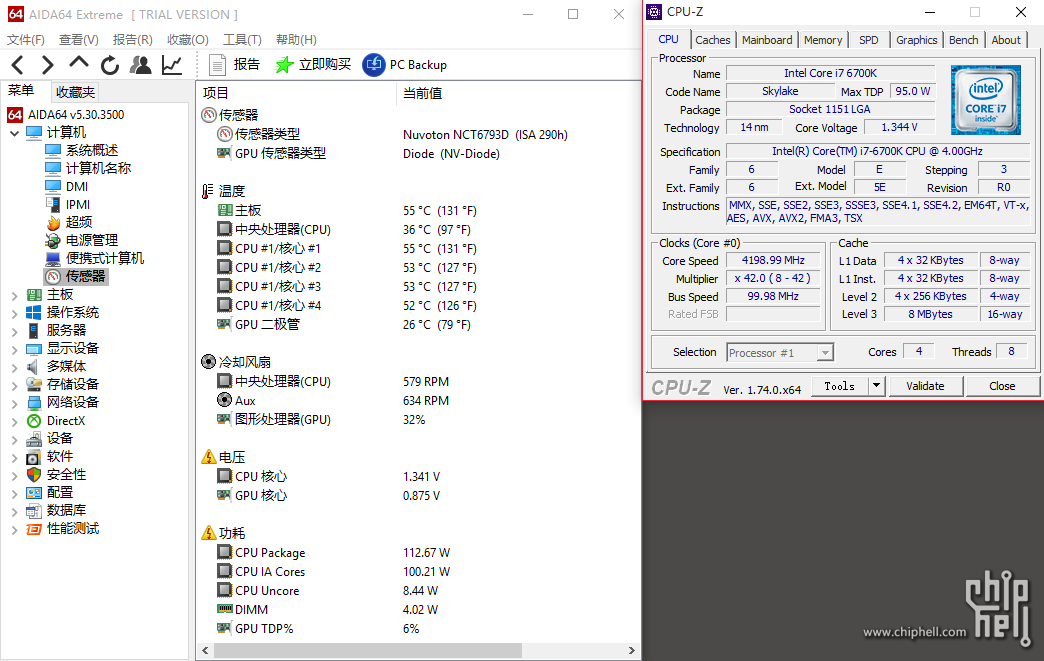1044x661 pixels.
Task: Open the About tab in CPU-Z
Action: [x=1005, y=40]
